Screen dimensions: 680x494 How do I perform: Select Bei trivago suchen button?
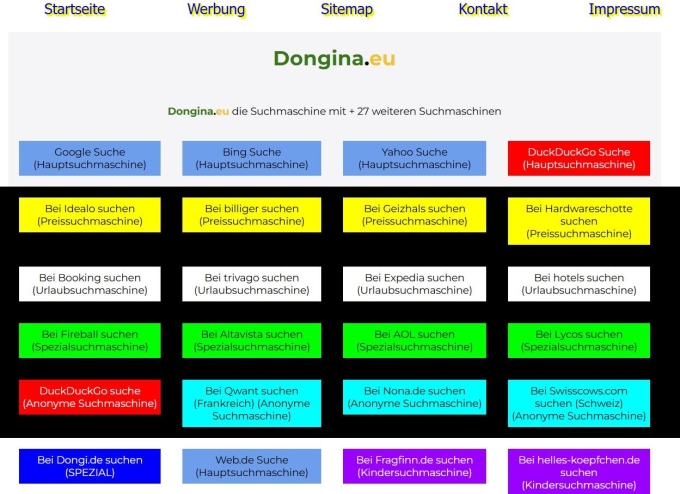point(252,284)
